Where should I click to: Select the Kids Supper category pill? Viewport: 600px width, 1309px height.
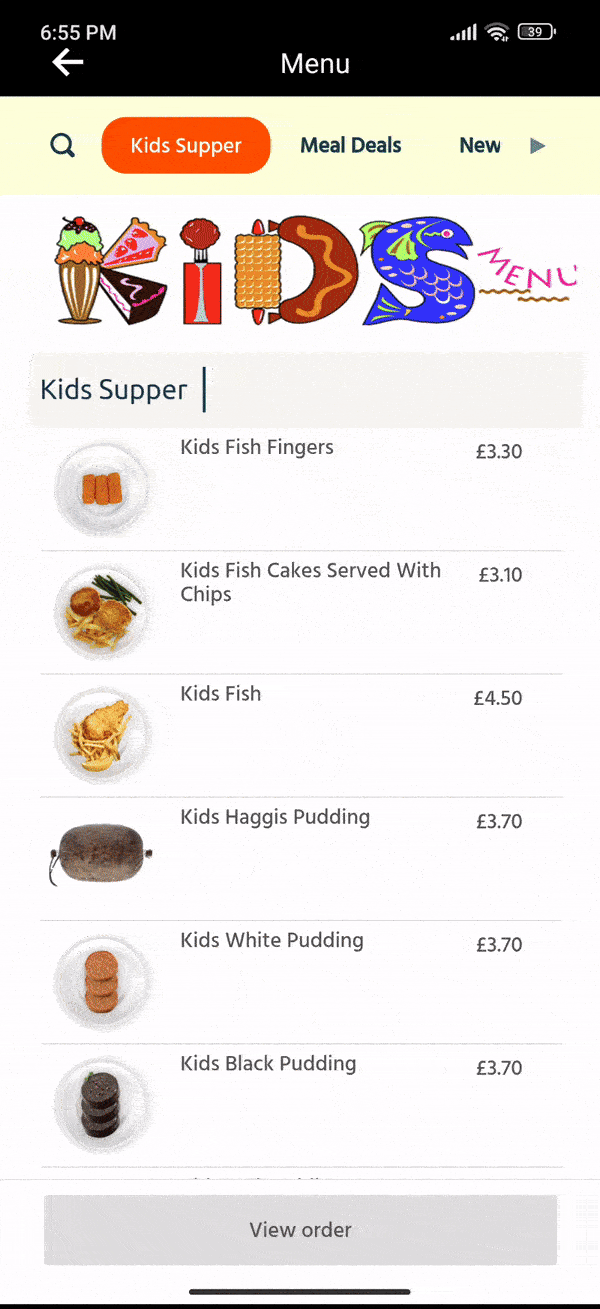coord(185,145)
